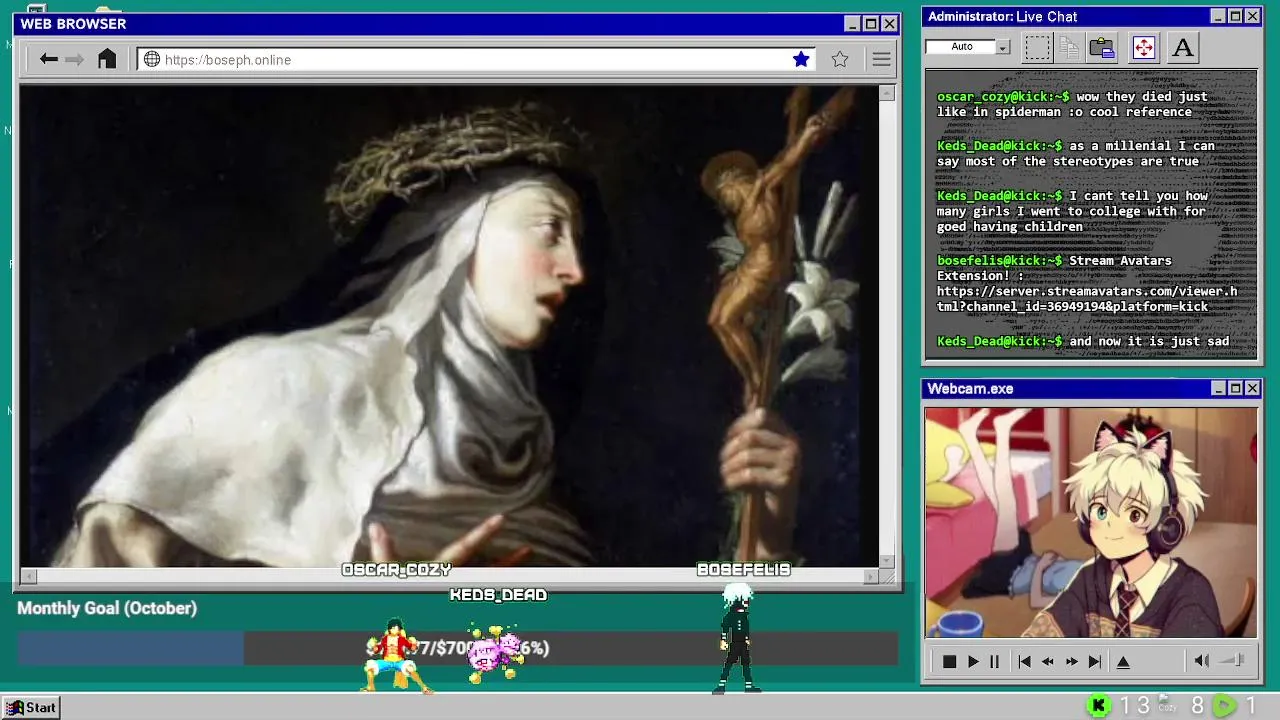This screenshot has width=1280, height=720.
Task: Click the blue filled bookmark star
Action: pyautogui.click(x=801, y=59)
